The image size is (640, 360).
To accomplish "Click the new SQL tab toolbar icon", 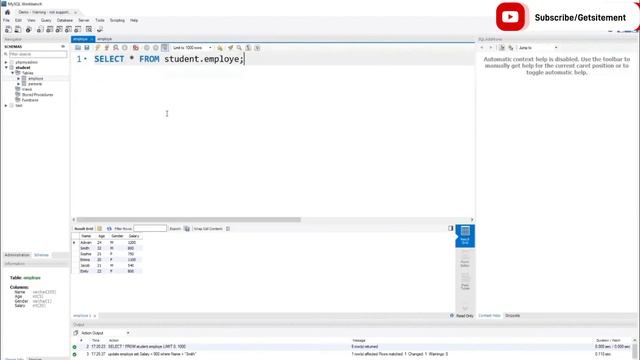I will (8, 29).
